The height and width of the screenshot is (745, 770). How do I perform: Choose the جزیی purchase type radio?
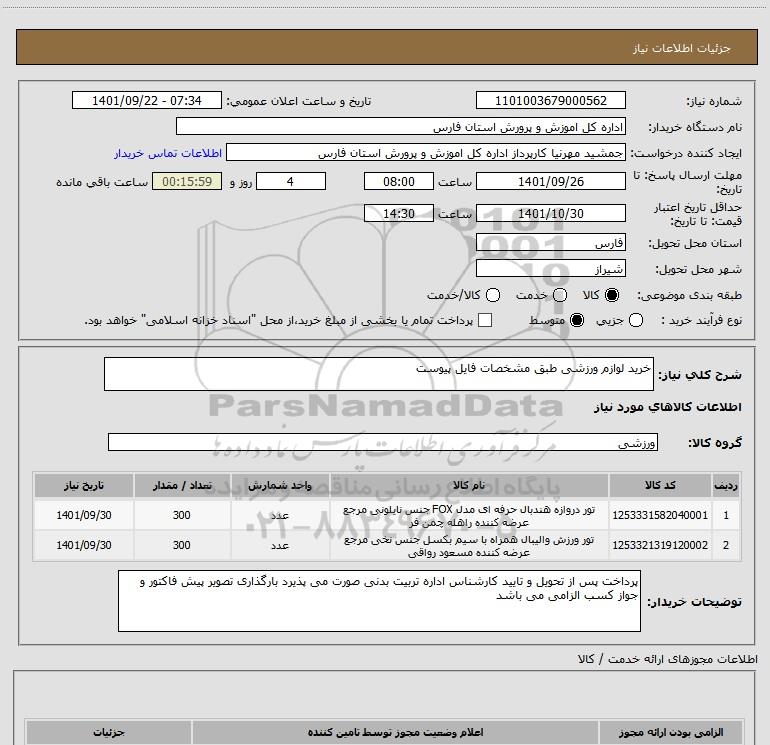pos(636,320)
